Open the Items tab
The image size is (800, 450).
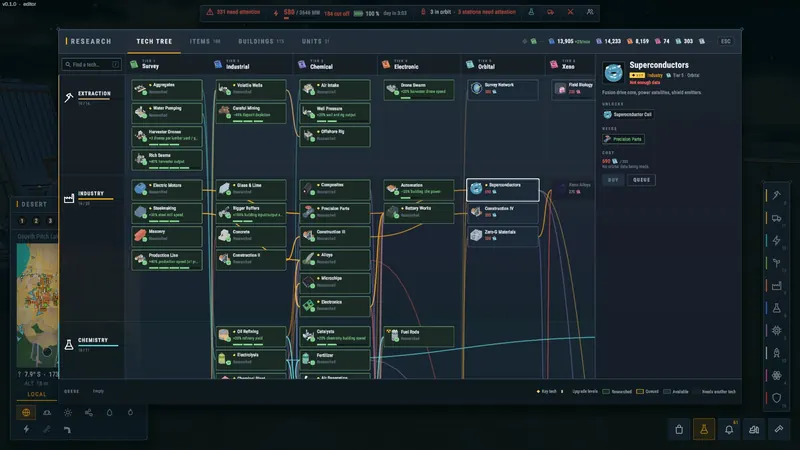pos(205,41)
